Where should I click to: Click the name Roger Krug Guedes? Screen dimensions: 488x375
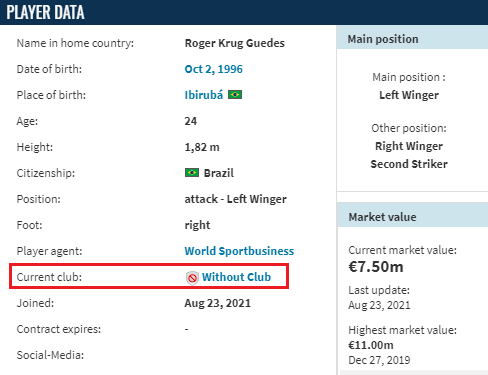(x=235, y=43)
